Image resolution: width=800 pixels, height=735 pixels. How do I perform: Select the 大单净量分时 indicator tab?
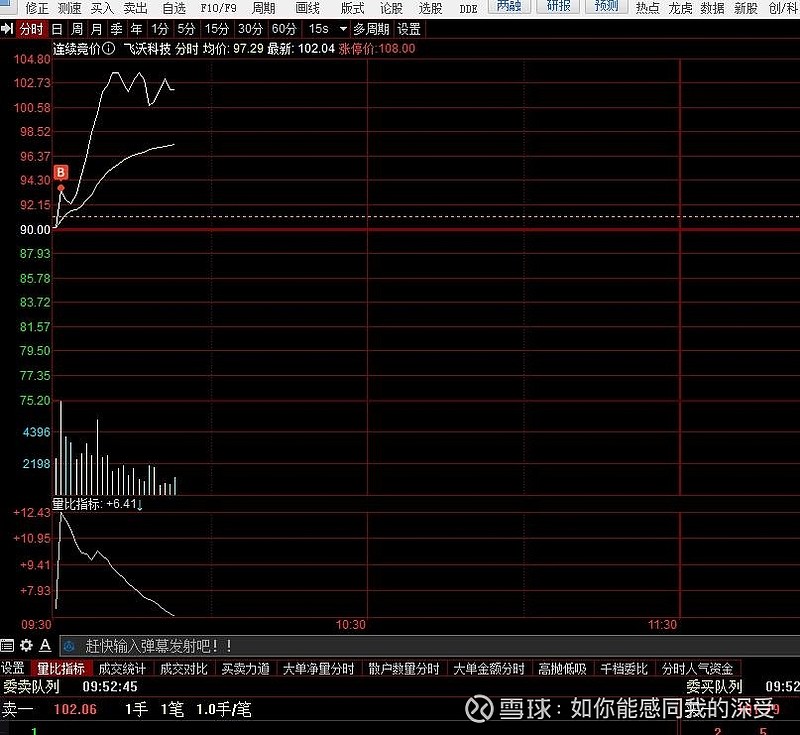click(x=318, y=668)
